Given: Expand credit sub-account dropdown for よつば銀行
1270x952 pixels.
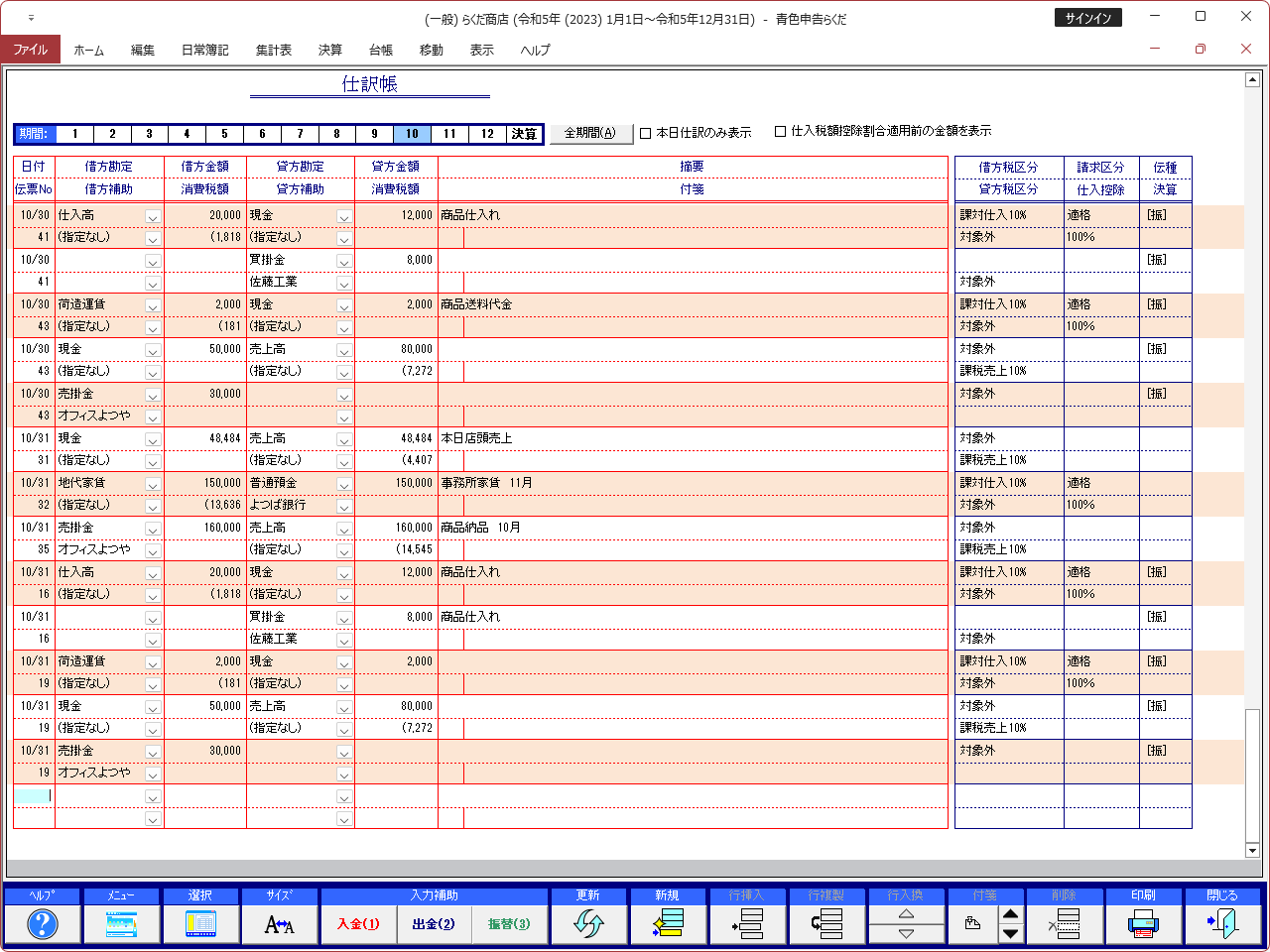Looking at the screenshot, I should pos(344,506).
